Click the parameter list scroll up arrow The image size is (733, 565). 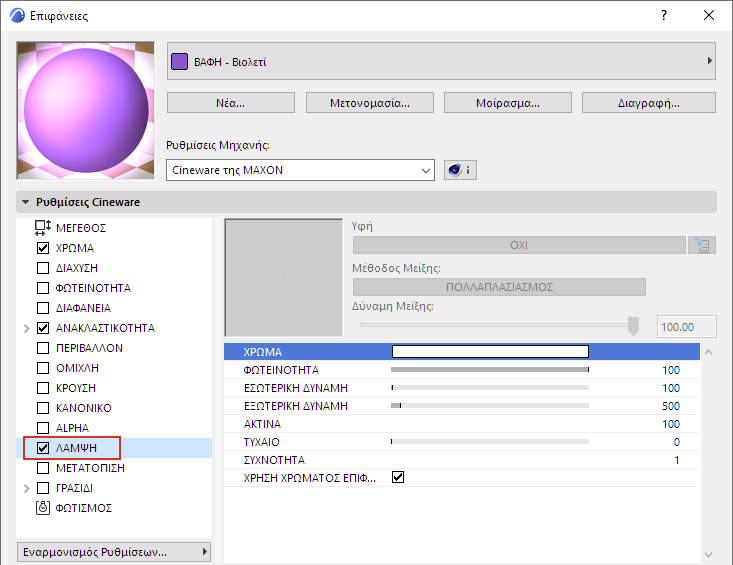pos(708,352)
